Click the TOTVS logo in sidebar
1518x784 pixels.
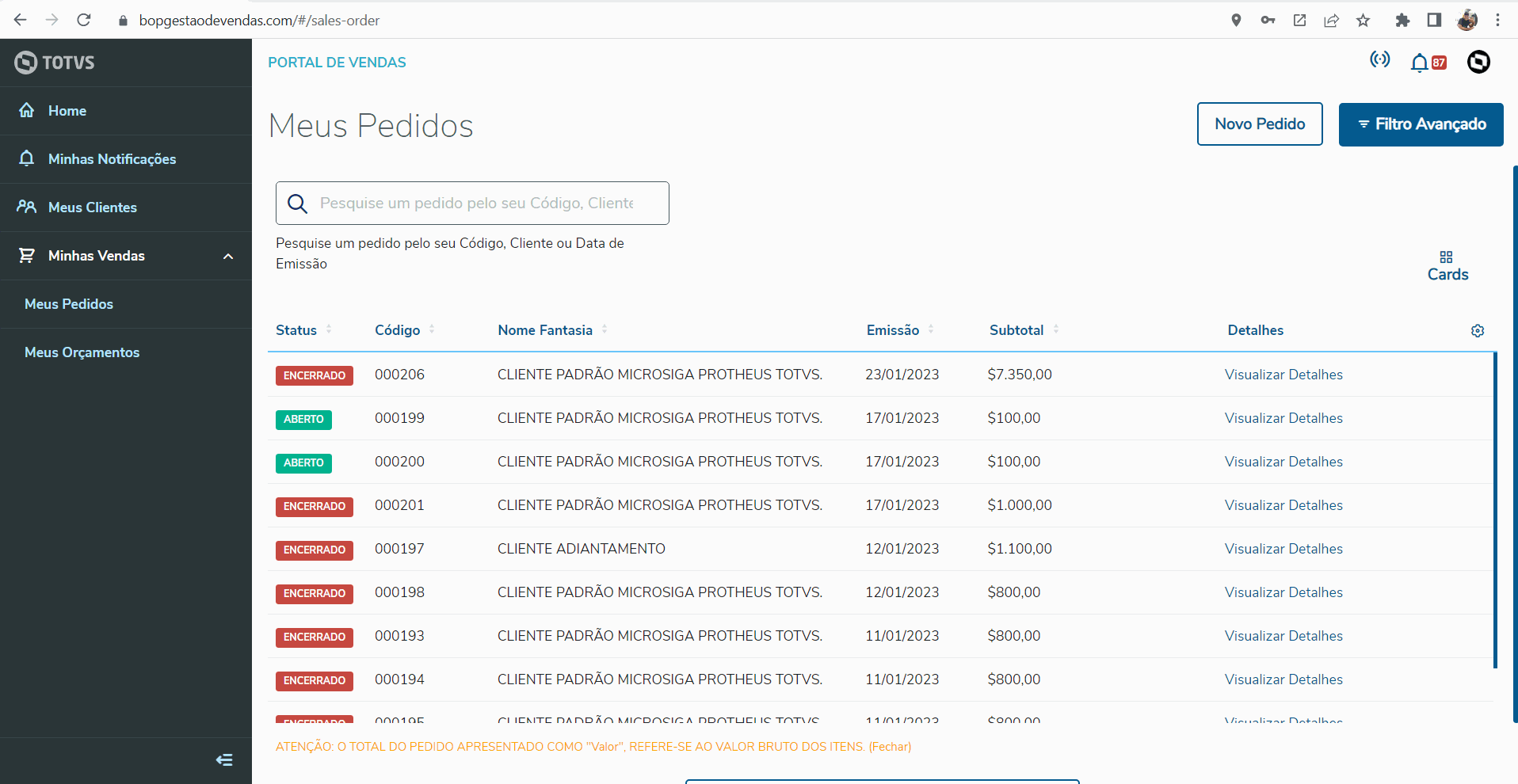(55, 63)
